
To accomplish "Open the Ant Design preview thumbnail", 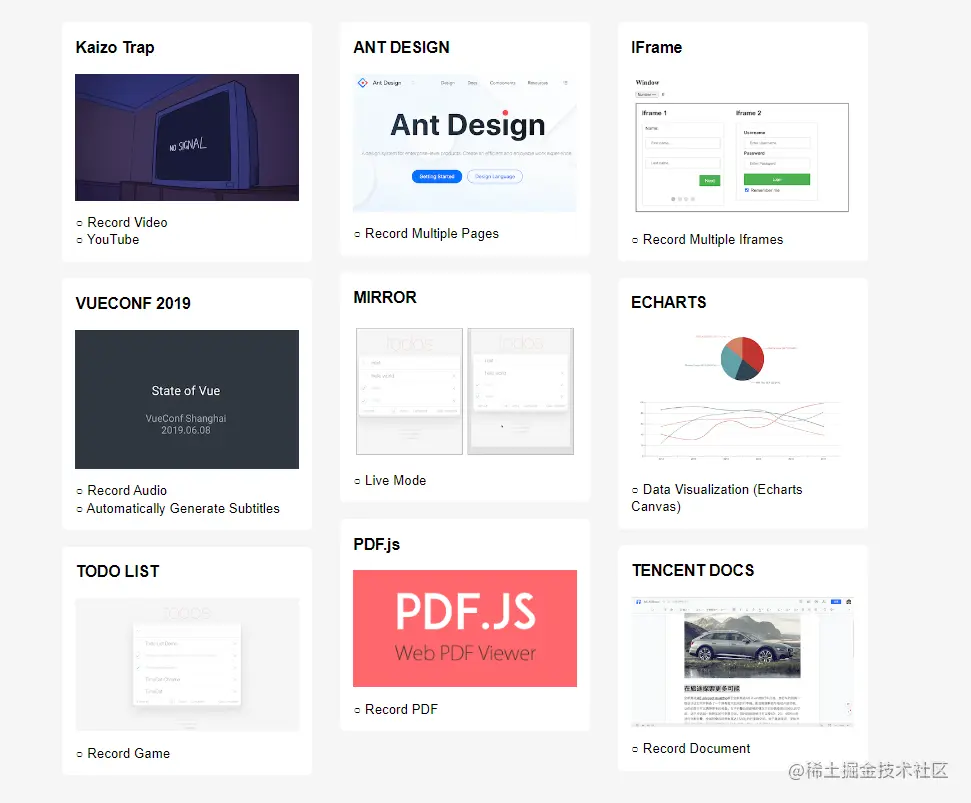I will point(464,142).
